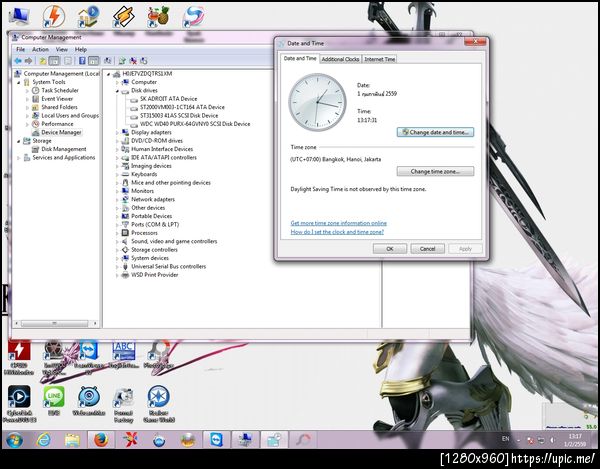Select Portable Devices category
600x469 pixels.
pos(152,216)
